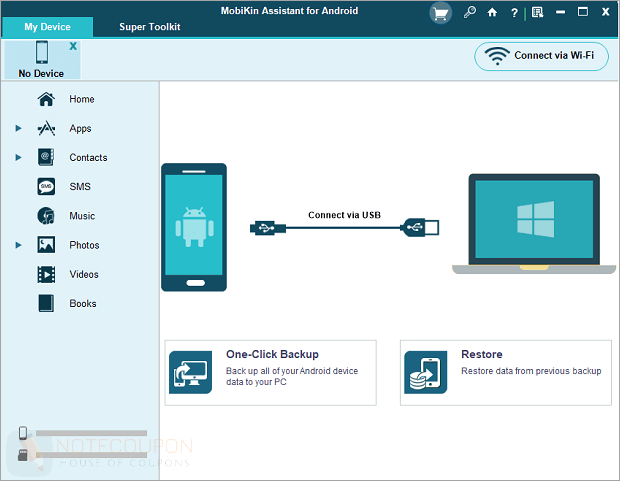Viewport: 620px width, 481px height.
Task: Open Restore title link
Action: pyautogui.click(x=482, y=354)
